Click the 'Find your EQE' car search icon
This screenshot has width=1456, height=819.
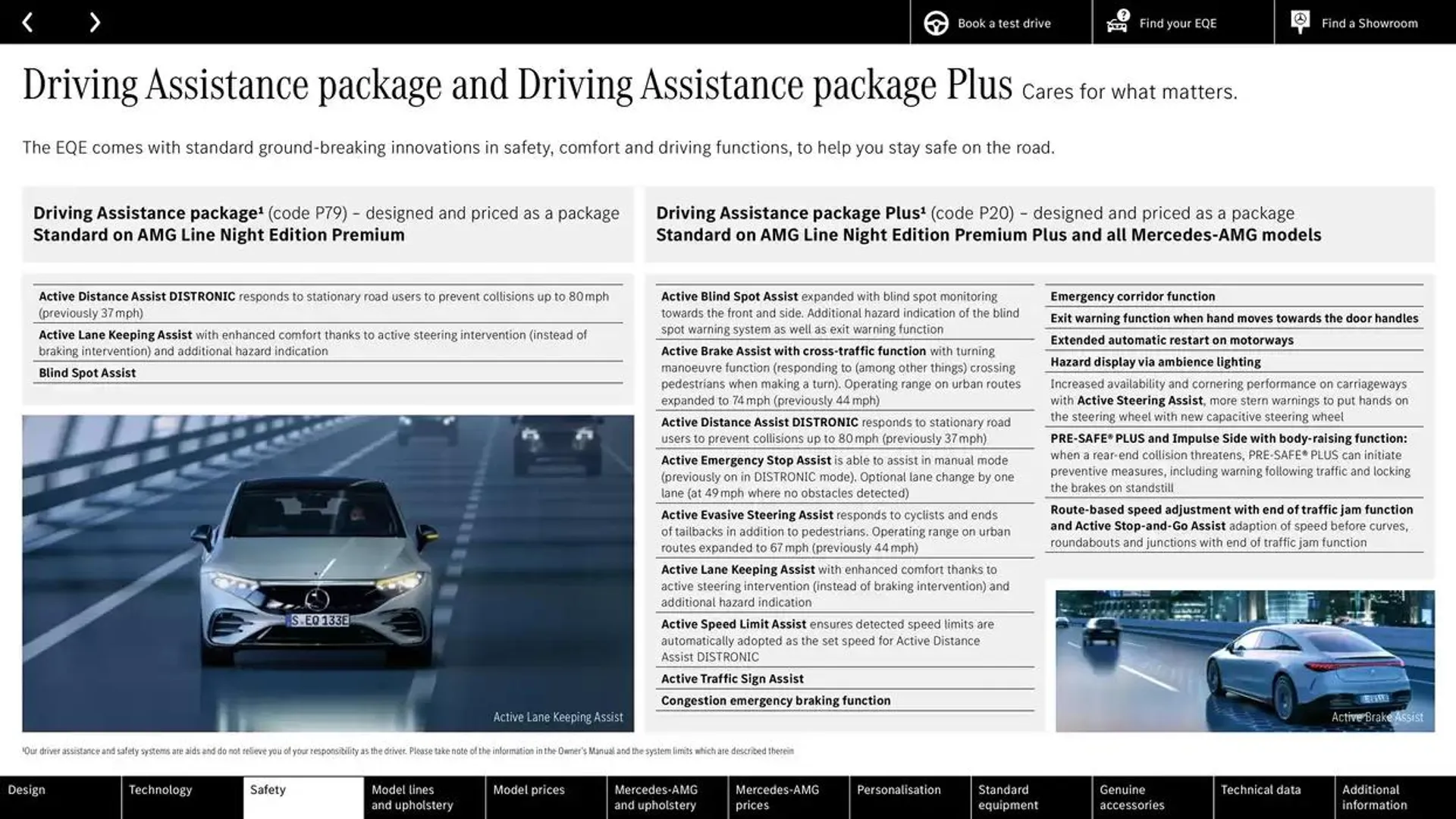(1117, 21)
